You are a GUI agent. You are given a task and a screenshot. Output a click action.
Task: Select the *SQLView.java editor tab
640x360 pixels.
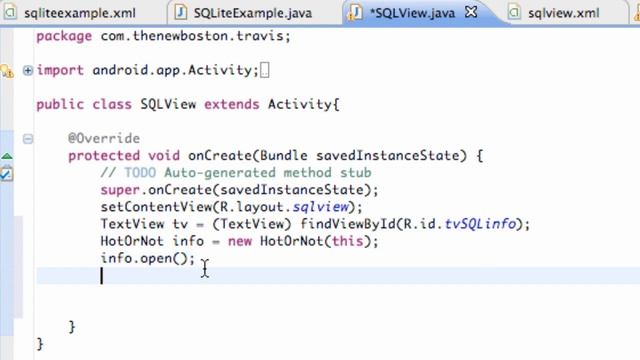coord(412,13)
